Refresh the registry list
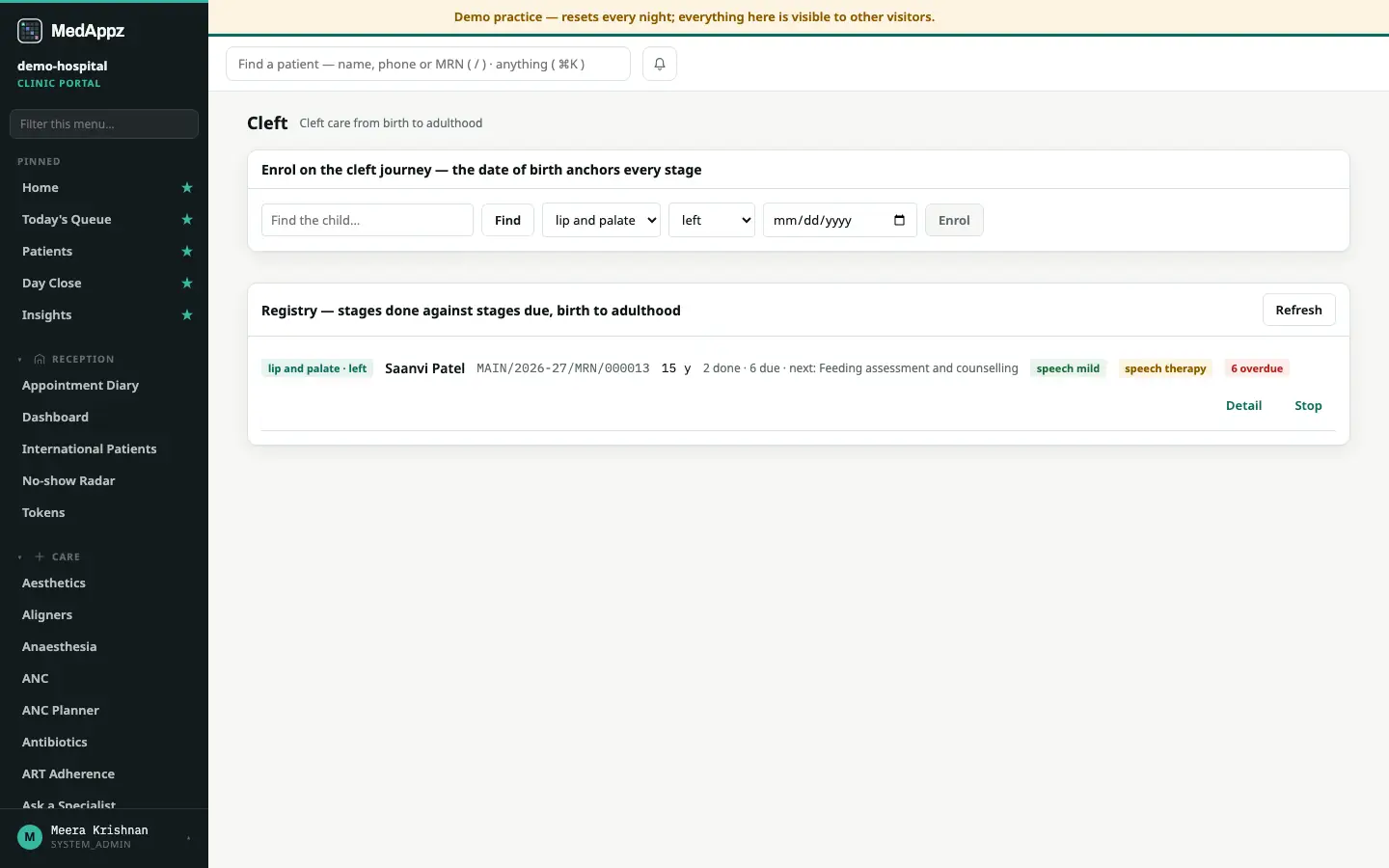This screenshot has width=1389, height=868. [1298, 310]
